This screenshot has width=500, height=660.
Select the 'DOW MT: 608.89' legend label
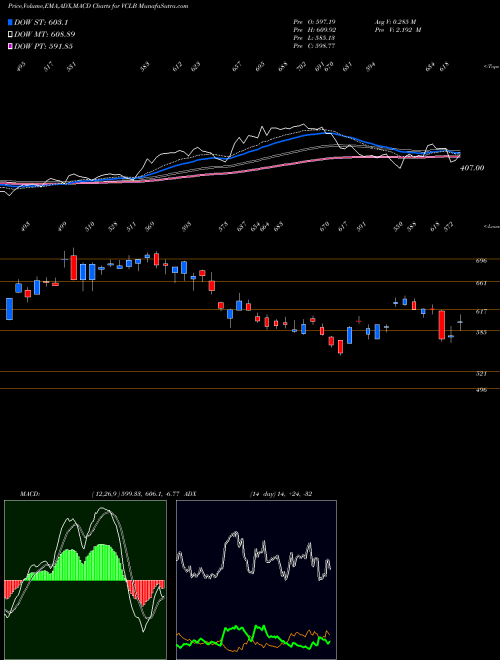[45, 34]
